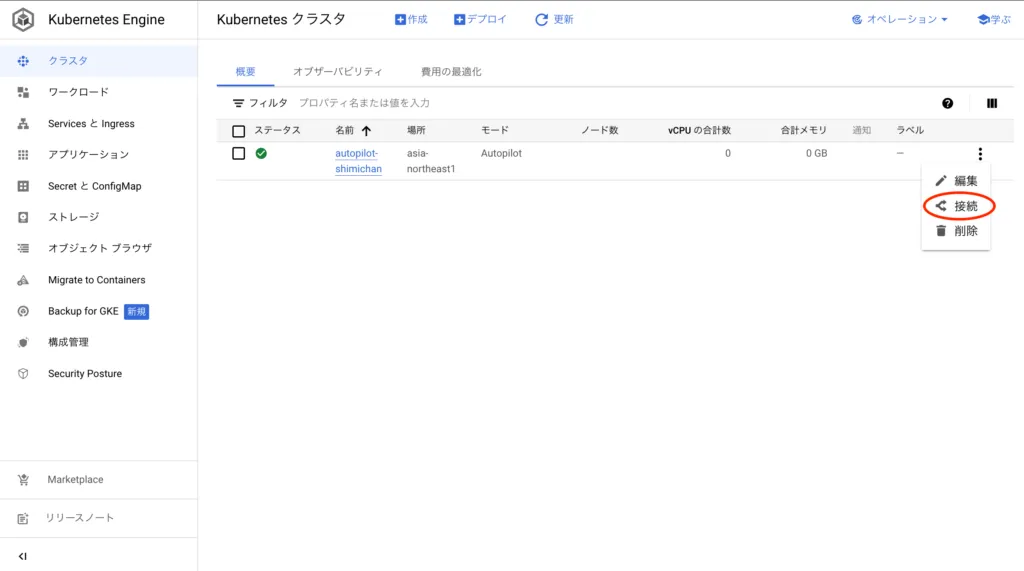The image size is (1024, 571).
Task: Click the Secret と ConfigMap icon
Action: [x=23, y=186]
